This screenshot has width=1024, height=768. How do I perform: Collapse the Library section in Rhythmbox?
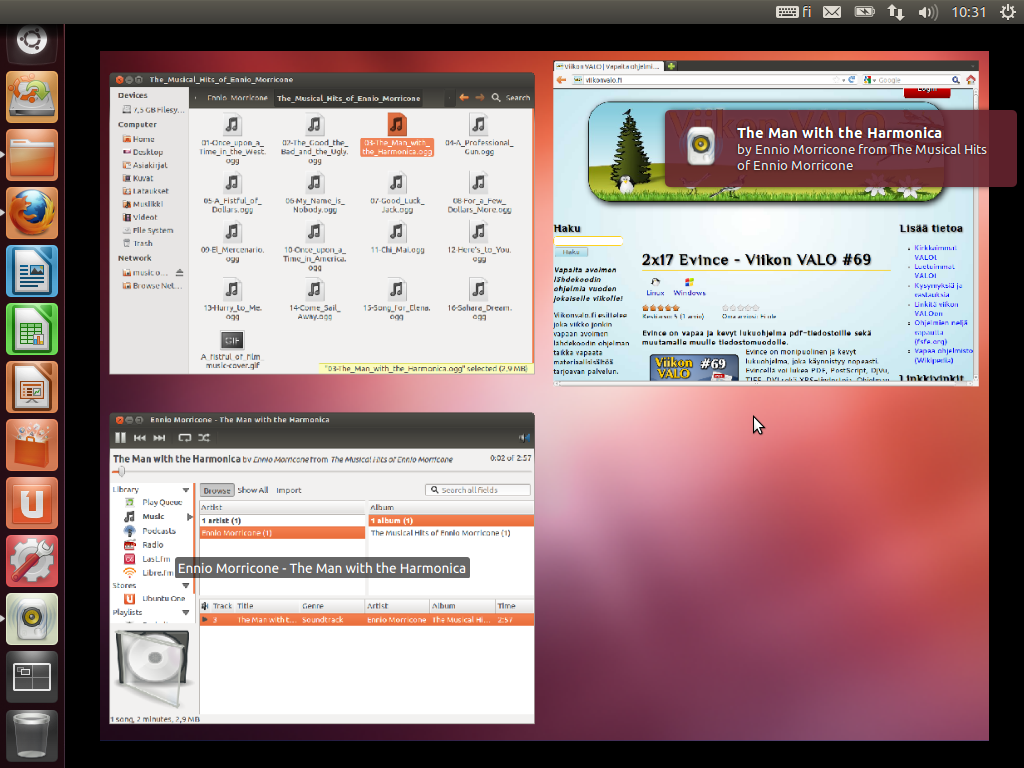(x=185, y=490)
